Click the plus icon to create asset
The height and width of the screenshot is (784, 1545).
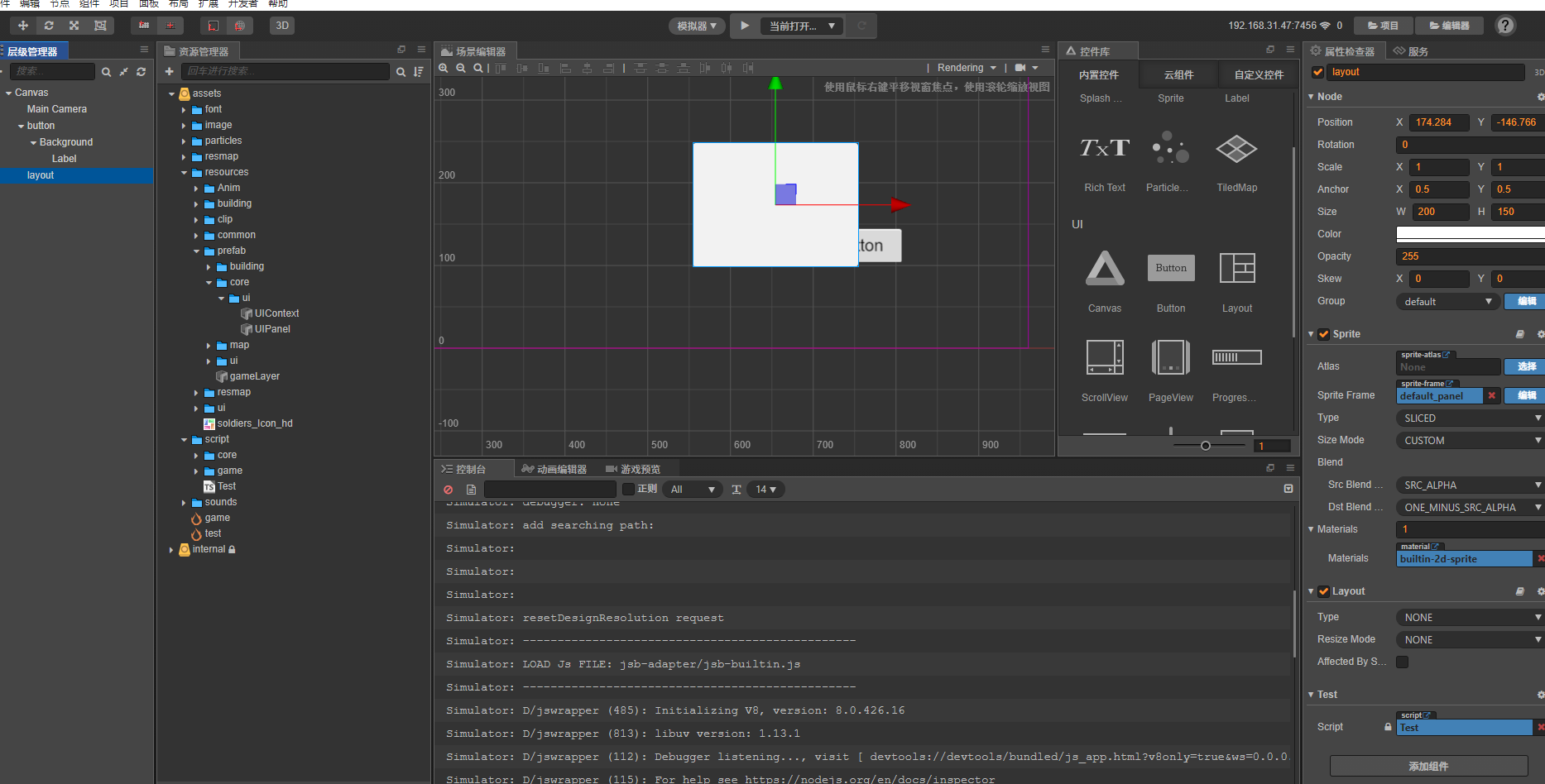pyautogui.click(x=170, y=72)
